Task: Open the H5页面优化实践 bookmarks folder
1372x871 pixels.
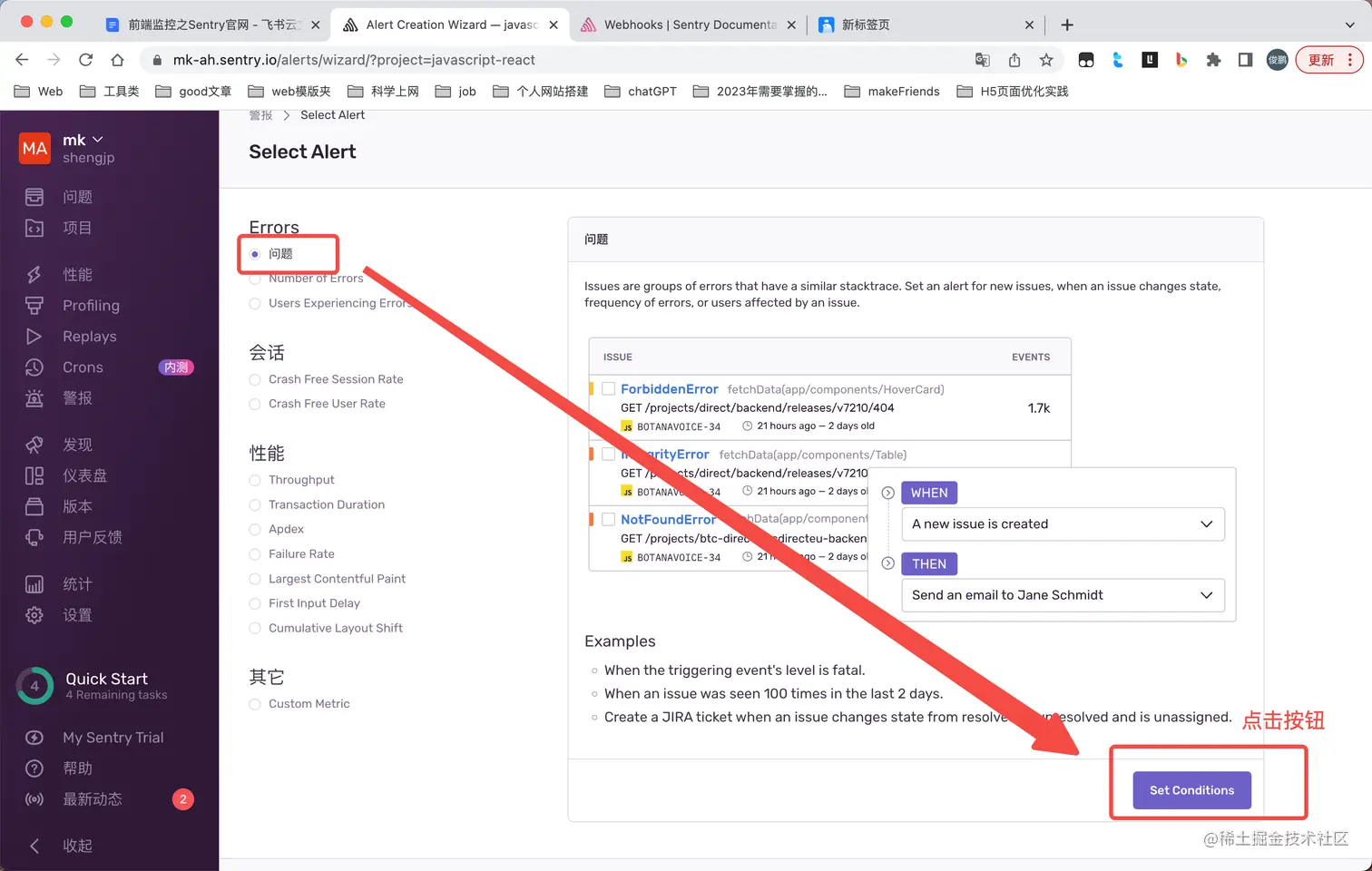Action: tap(1013, 91)
